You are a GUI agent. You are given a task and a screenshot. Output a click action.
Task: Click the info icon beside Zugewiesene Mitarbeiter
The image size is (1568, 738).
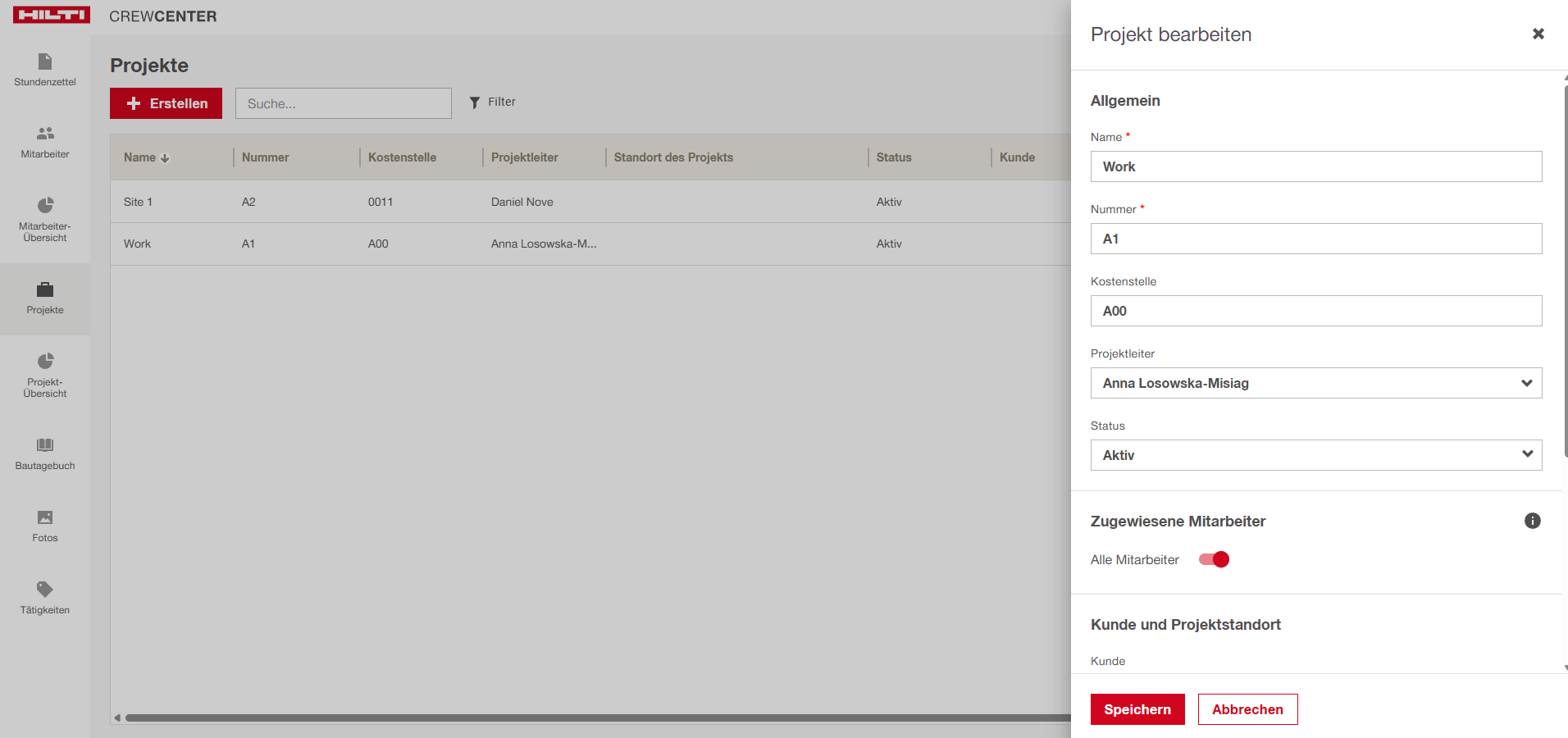(x=1532, y=521)
